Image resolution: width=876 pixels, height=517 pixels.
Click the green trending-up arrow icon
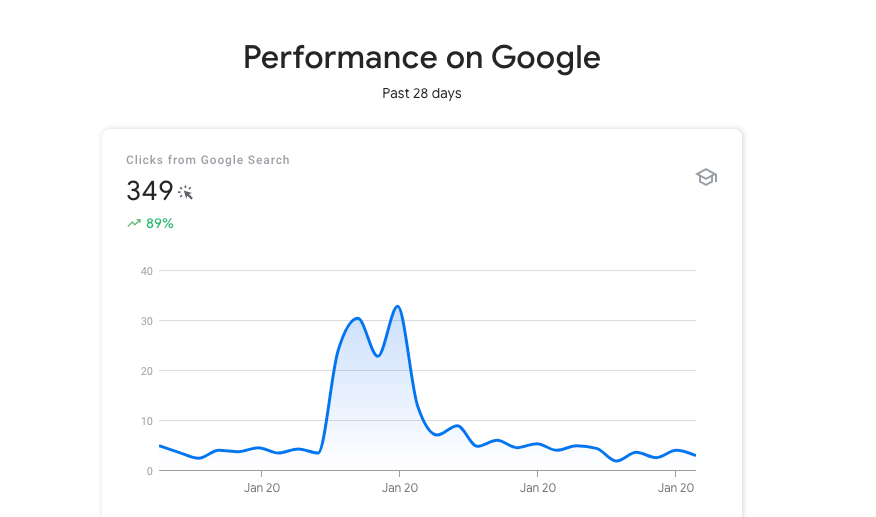(x=134, y=224)
